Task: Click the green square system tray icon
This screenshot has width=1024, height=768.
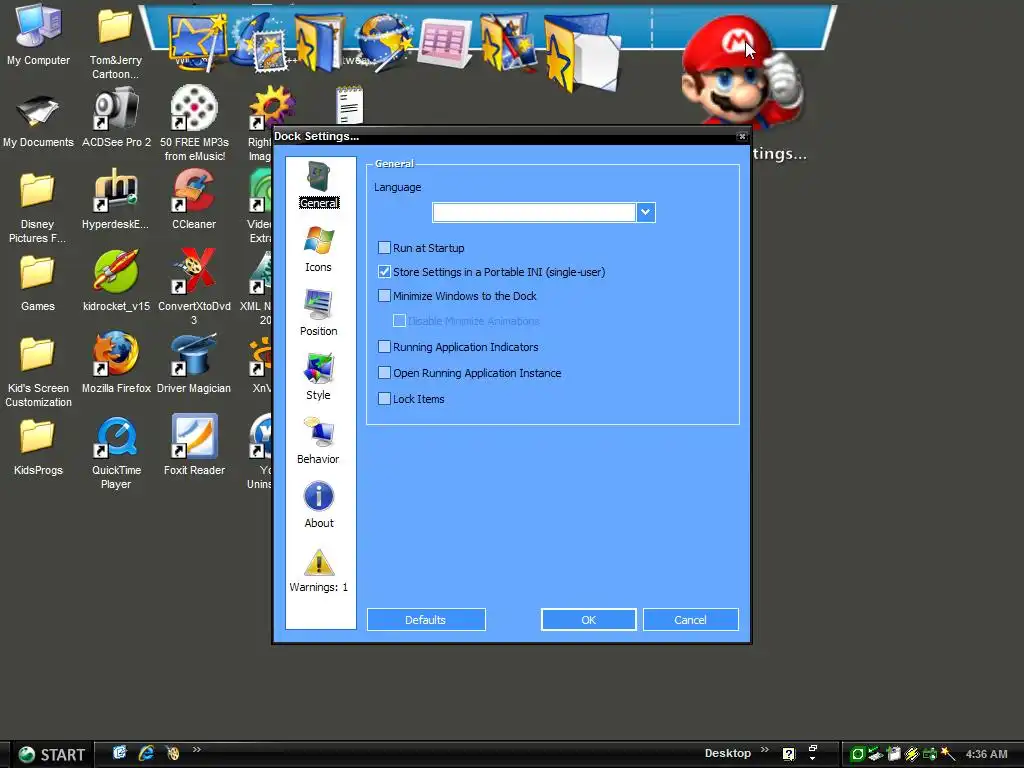Action: click(x=857, y=754)
